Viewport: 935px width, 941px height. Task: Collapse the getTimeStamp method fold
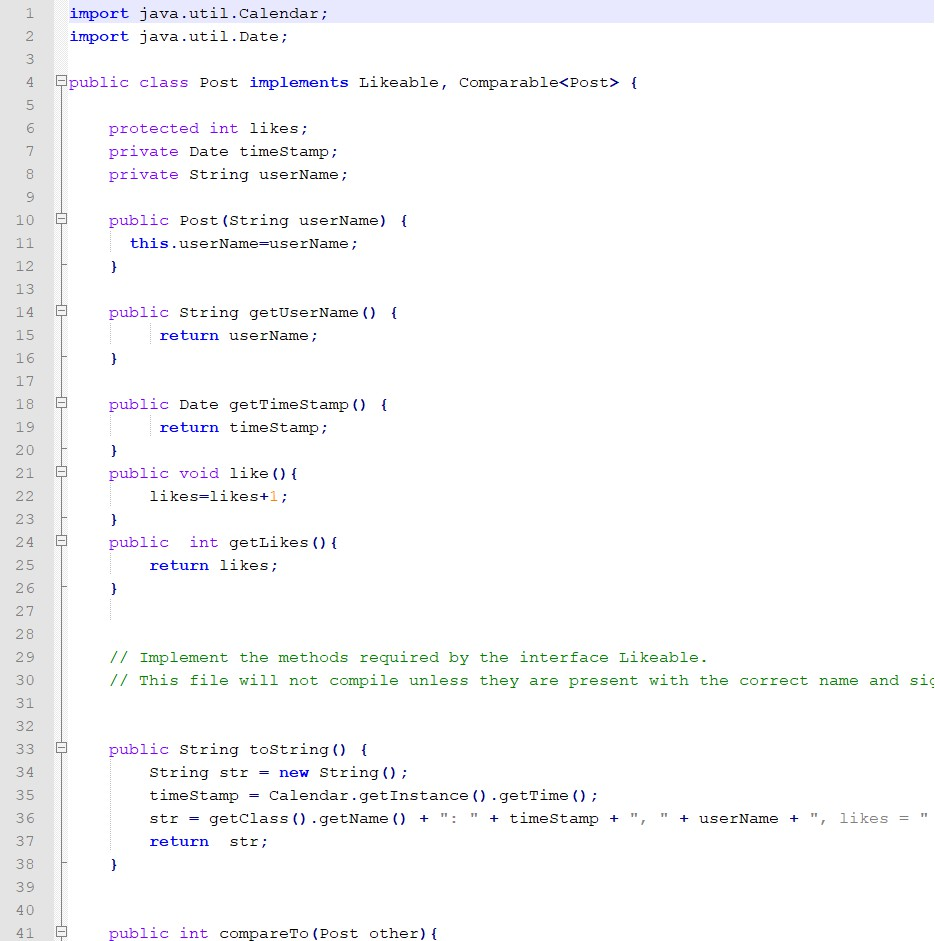61,404
